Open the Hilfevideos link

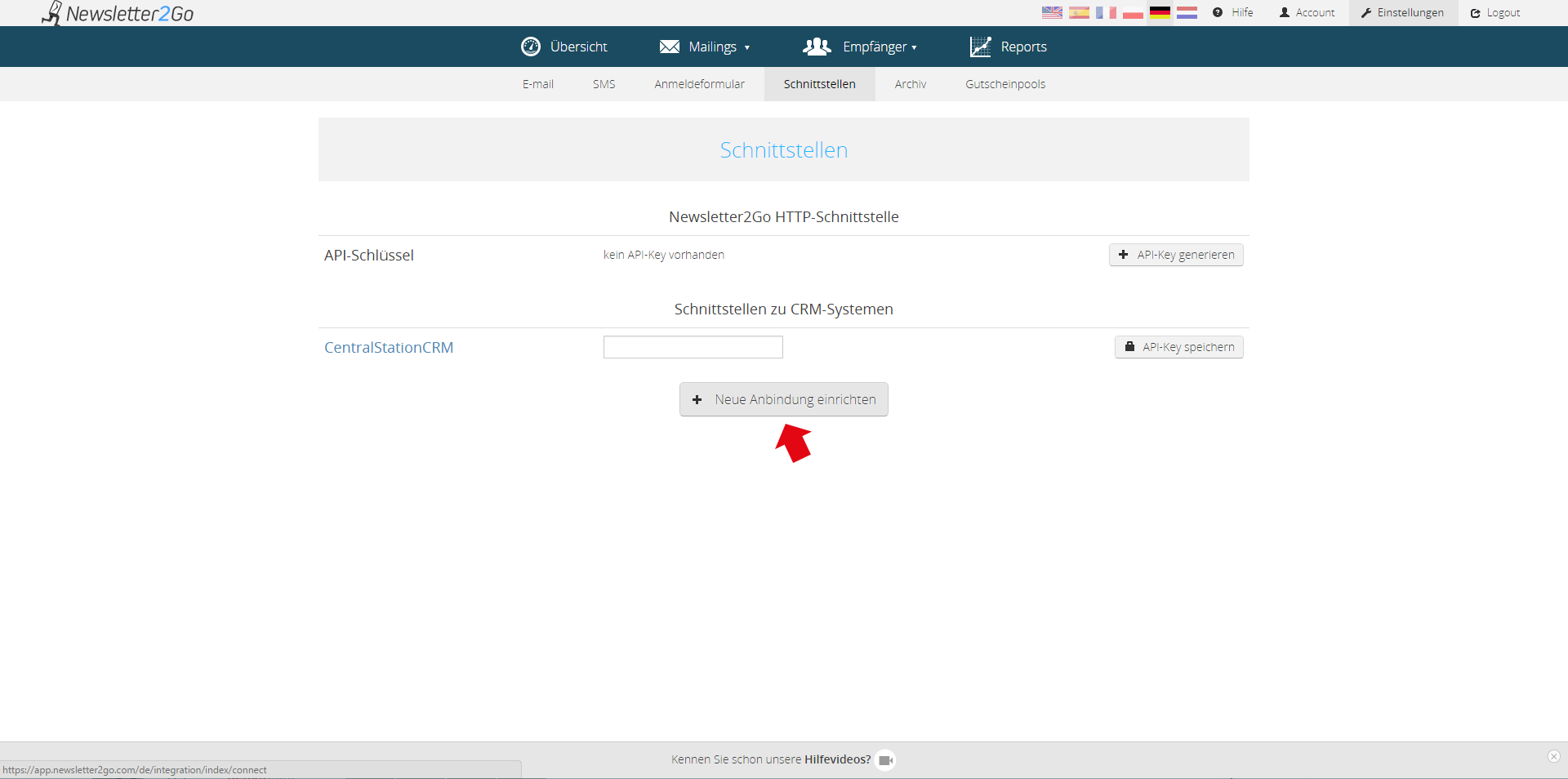pyautogui.click(x=838, y=759)
